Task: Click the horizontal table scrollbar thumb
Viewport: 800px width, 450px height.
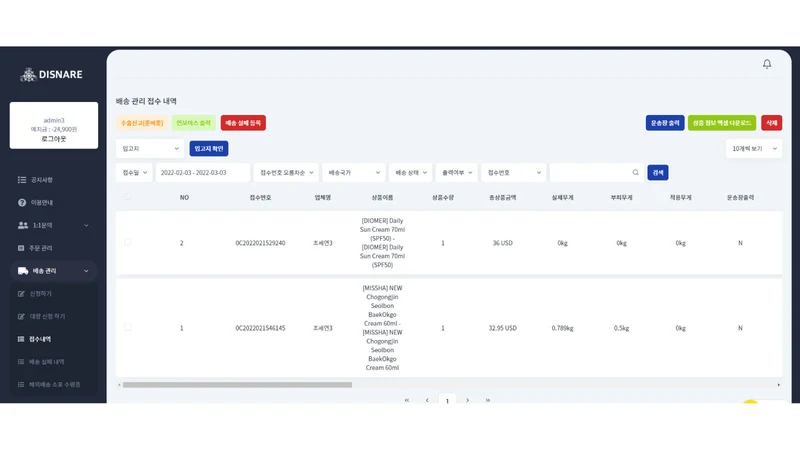Action: click(x=237, y=385)
